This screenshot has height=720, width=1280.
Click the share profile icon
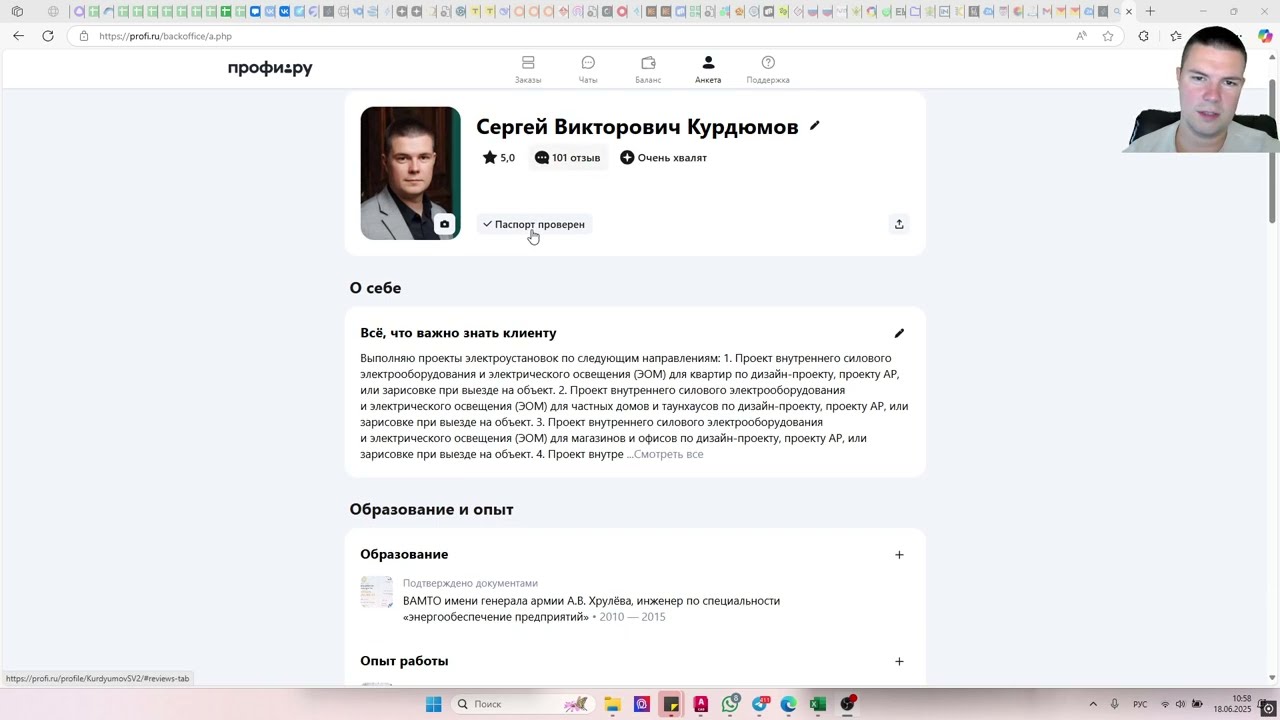899,224
